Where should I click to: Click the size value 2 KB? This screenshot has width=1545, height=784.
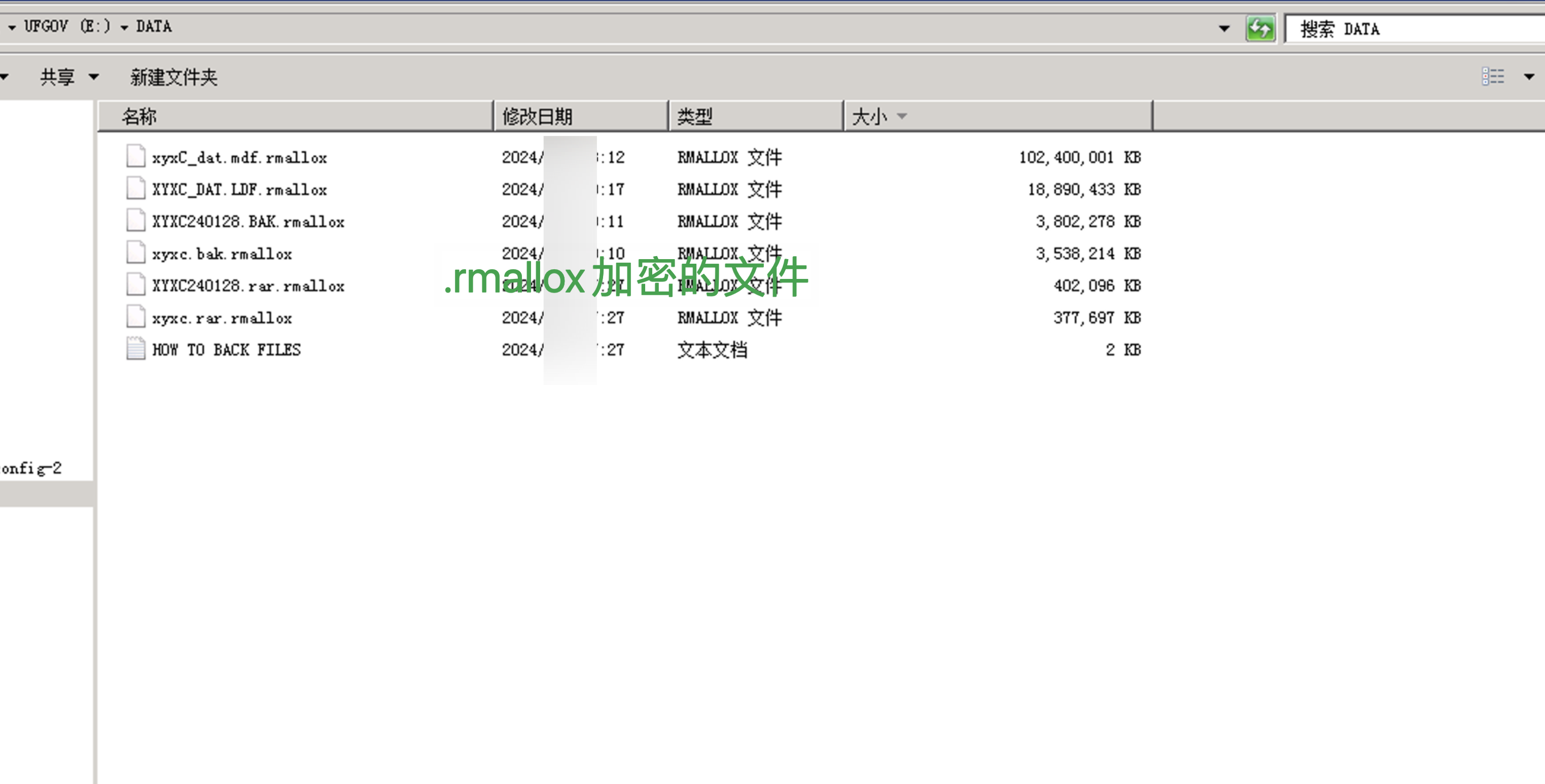(x=1123, y=350)
